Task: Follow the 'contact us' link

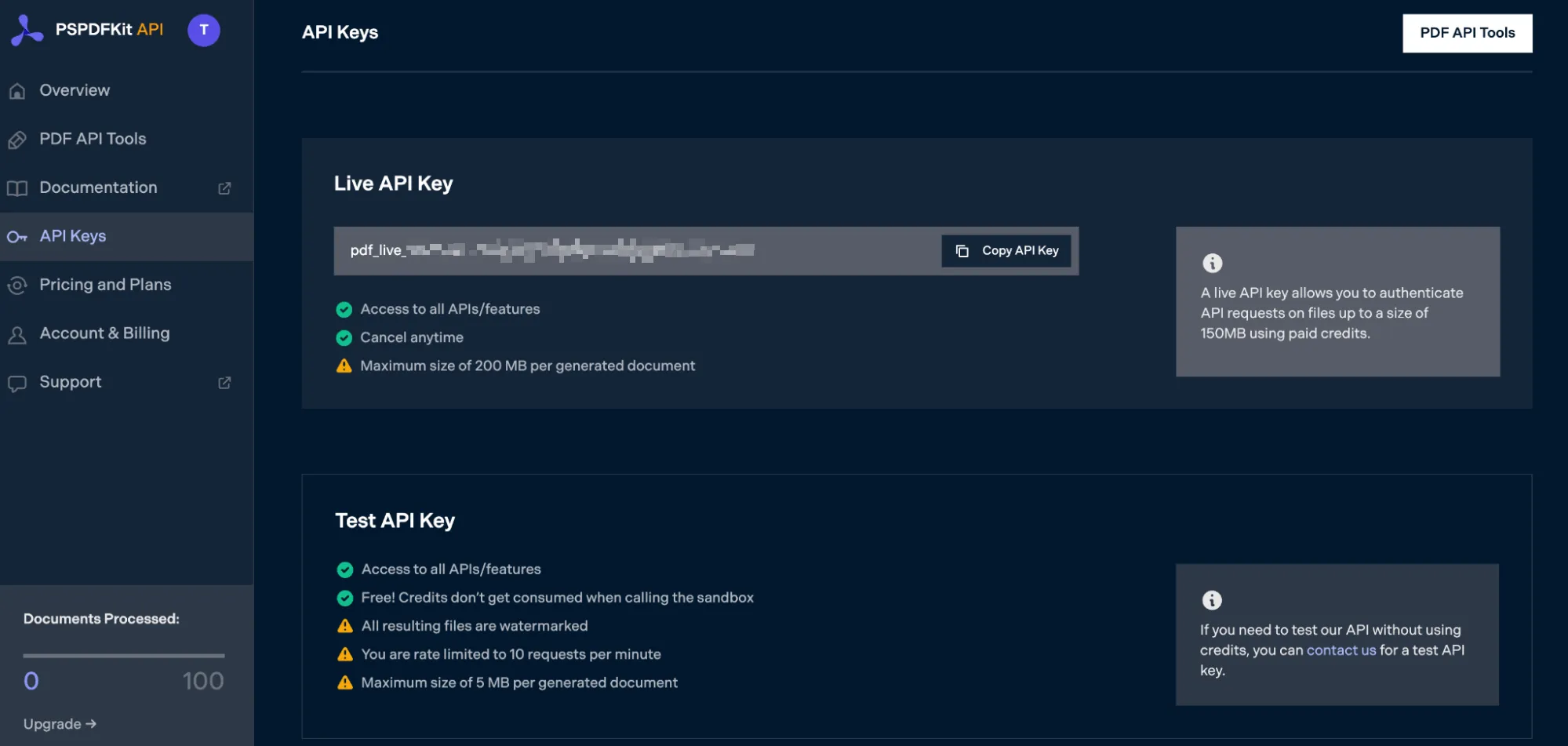Action: coord(1341,650)
